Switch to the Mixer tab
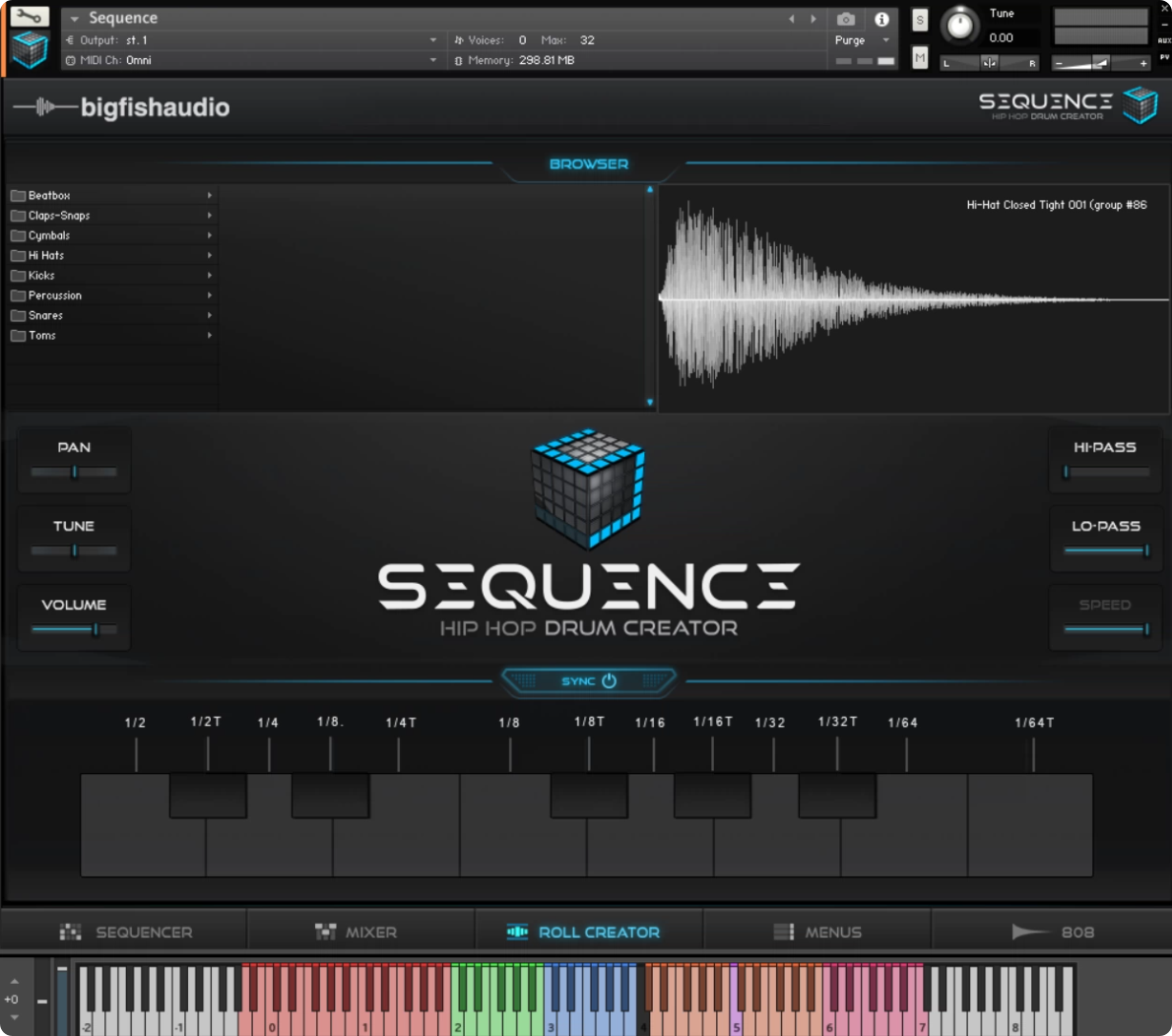Viewport: 1172px width, 1036px height. click(x=361, y=932)
